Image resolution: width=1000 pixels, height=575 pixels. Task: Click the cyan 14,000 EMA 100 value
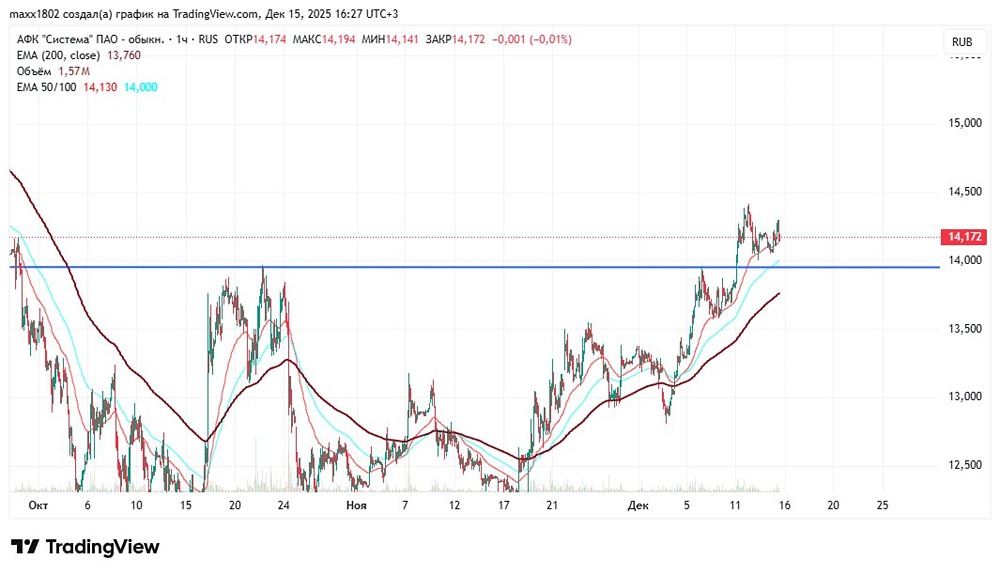click(141, 87)
